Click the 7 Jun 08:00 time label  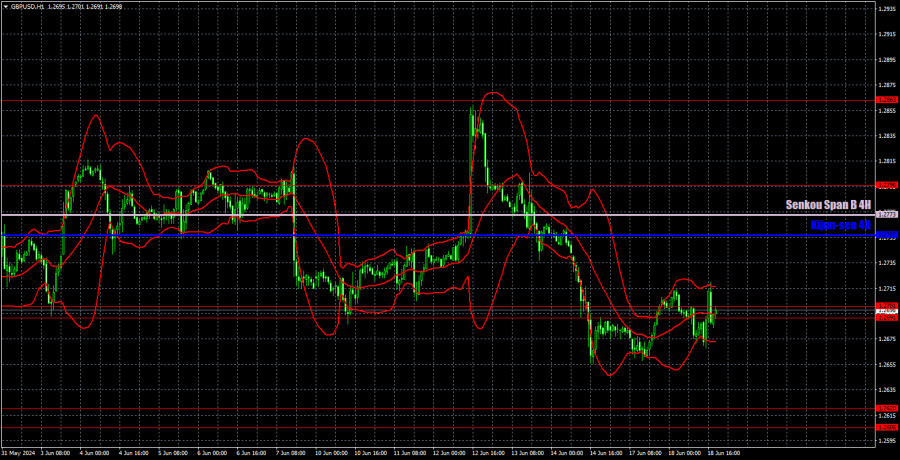coord(289,453)
